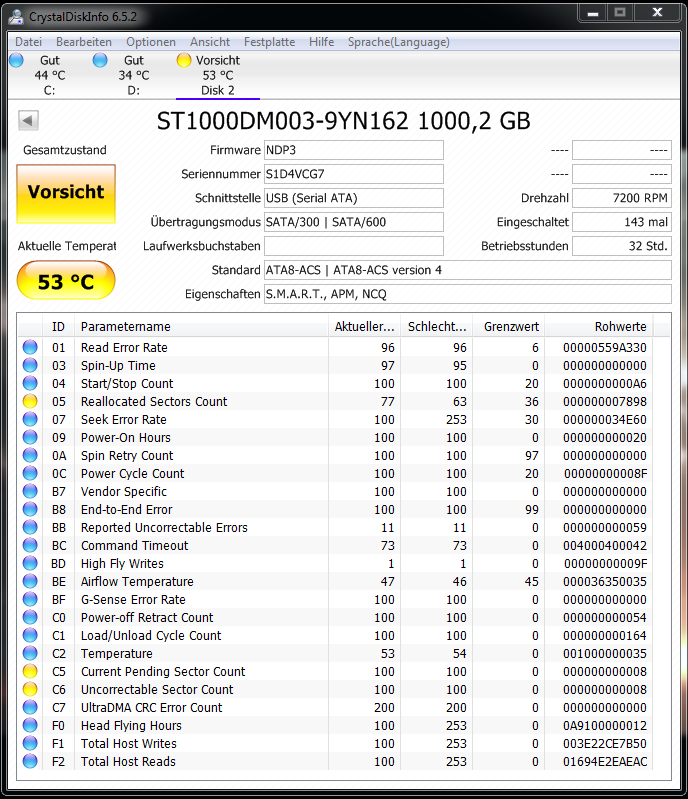Click the Standard field ATA8-ACS
The image size is (688, 799).
pyautogui.click(x=467, y=270)
